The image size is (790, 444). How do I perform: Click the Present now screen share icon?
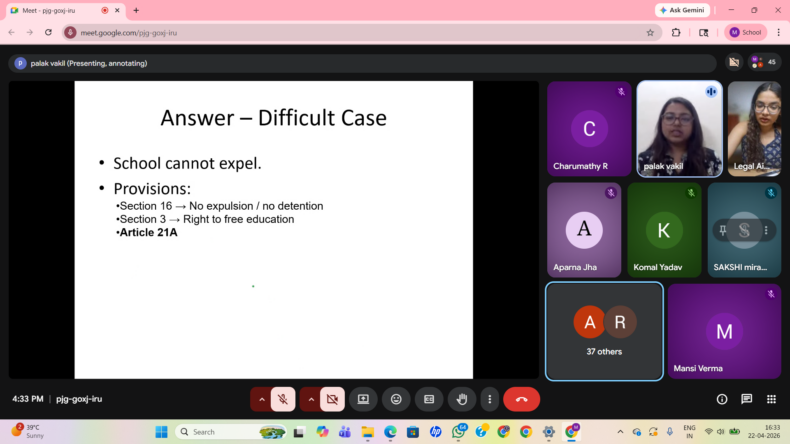(363, 399)
